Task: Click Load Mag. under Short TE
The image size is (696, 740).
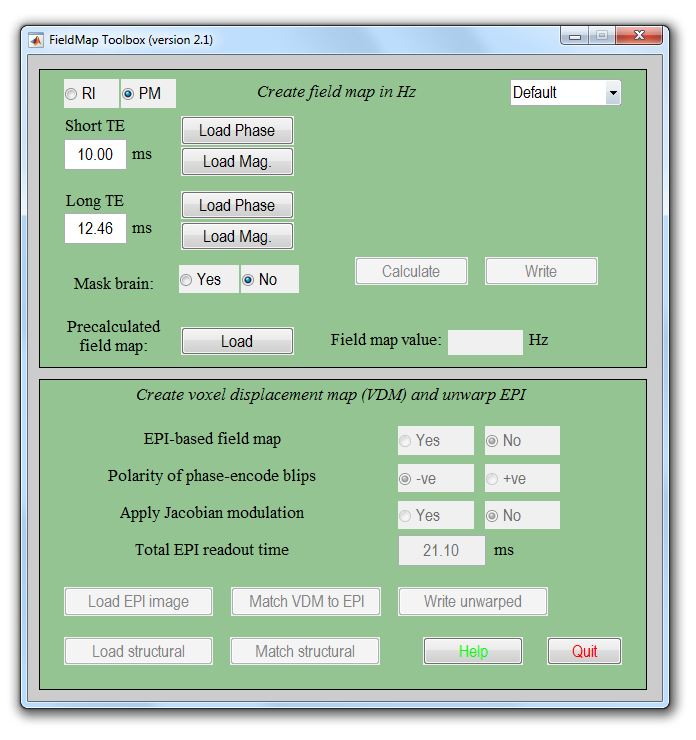Action: (x=237, y=161)
